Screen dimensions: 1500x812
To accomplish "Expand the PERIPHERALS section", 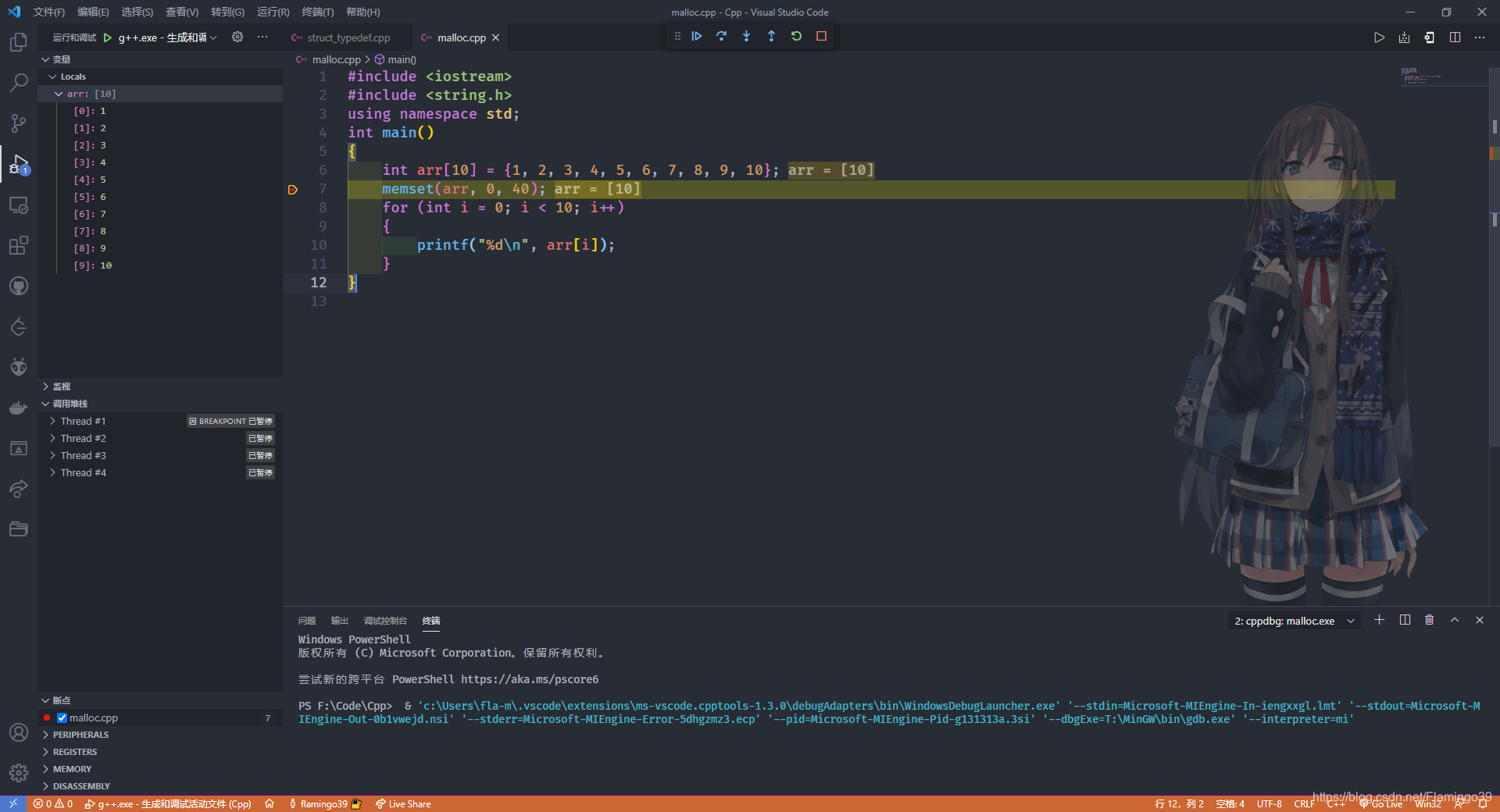I will coord(160,735).
